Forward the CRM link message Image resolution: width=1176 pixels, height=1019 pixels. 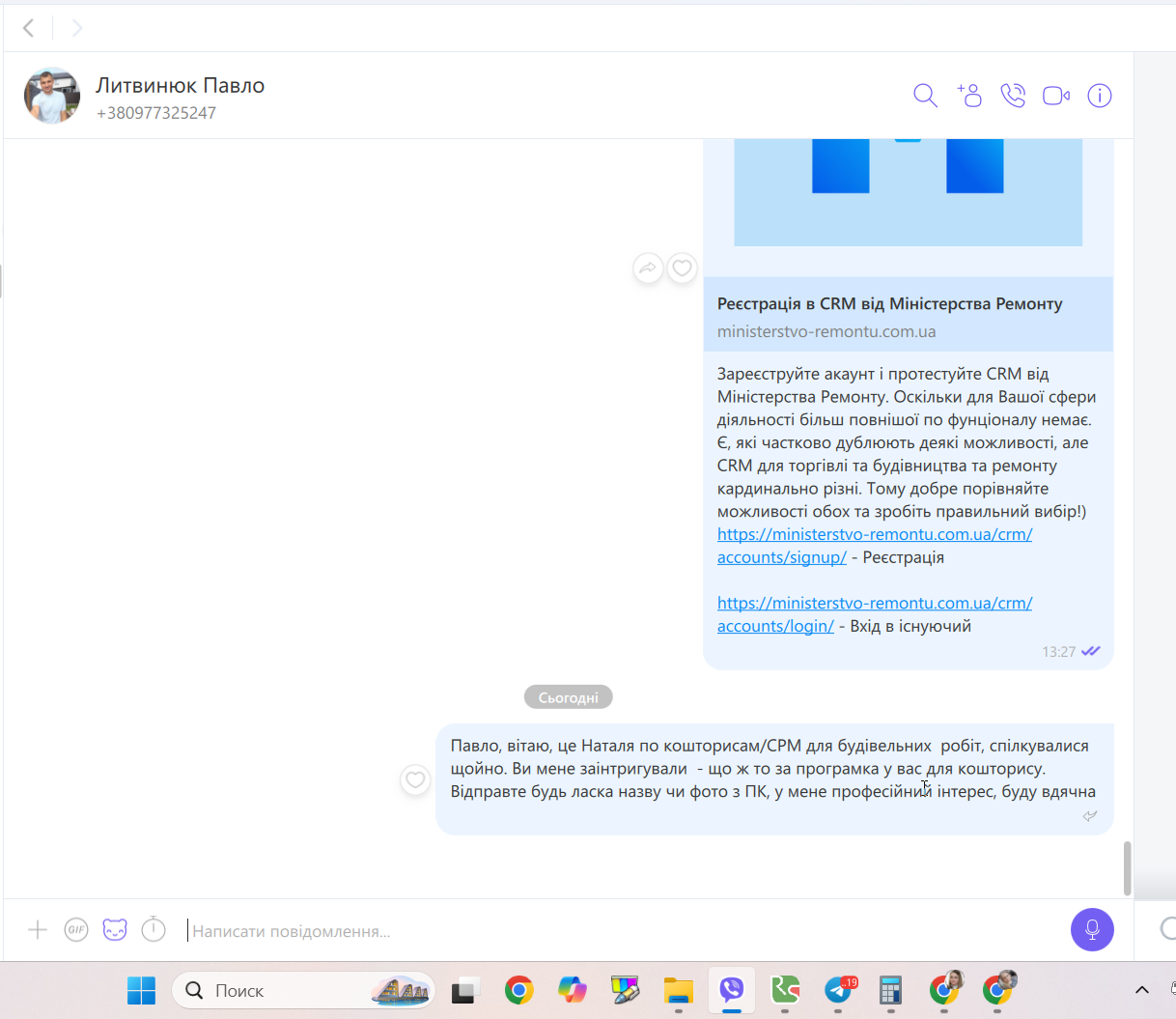point(648,268)
